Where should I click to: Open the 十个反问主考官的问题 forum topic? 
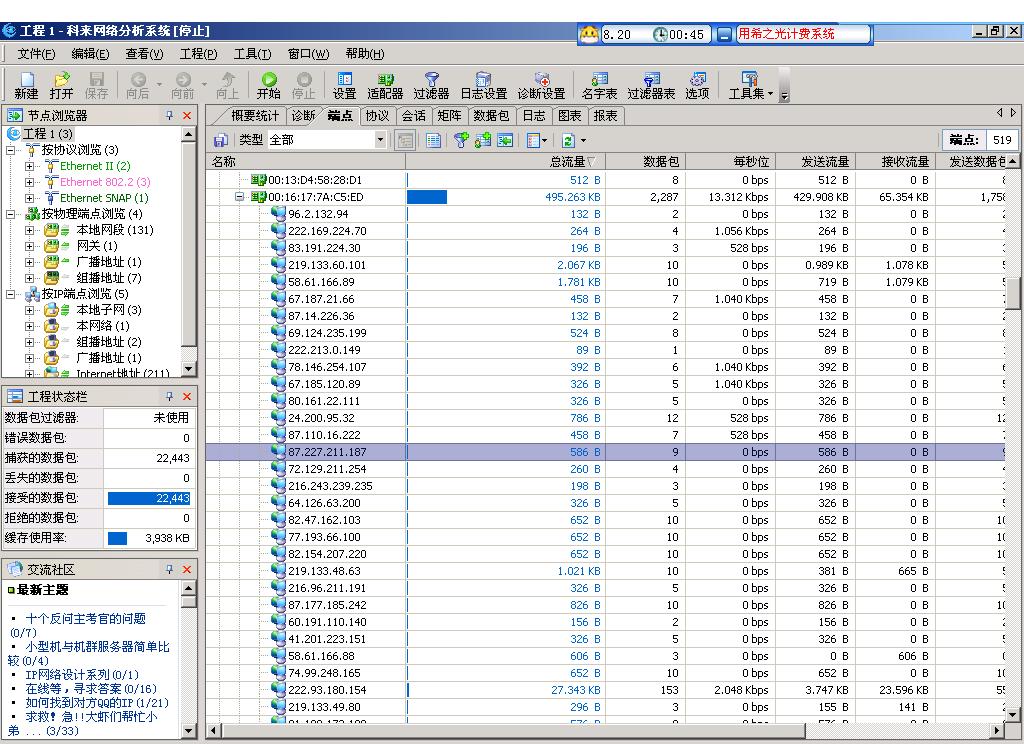click(85, 619)
